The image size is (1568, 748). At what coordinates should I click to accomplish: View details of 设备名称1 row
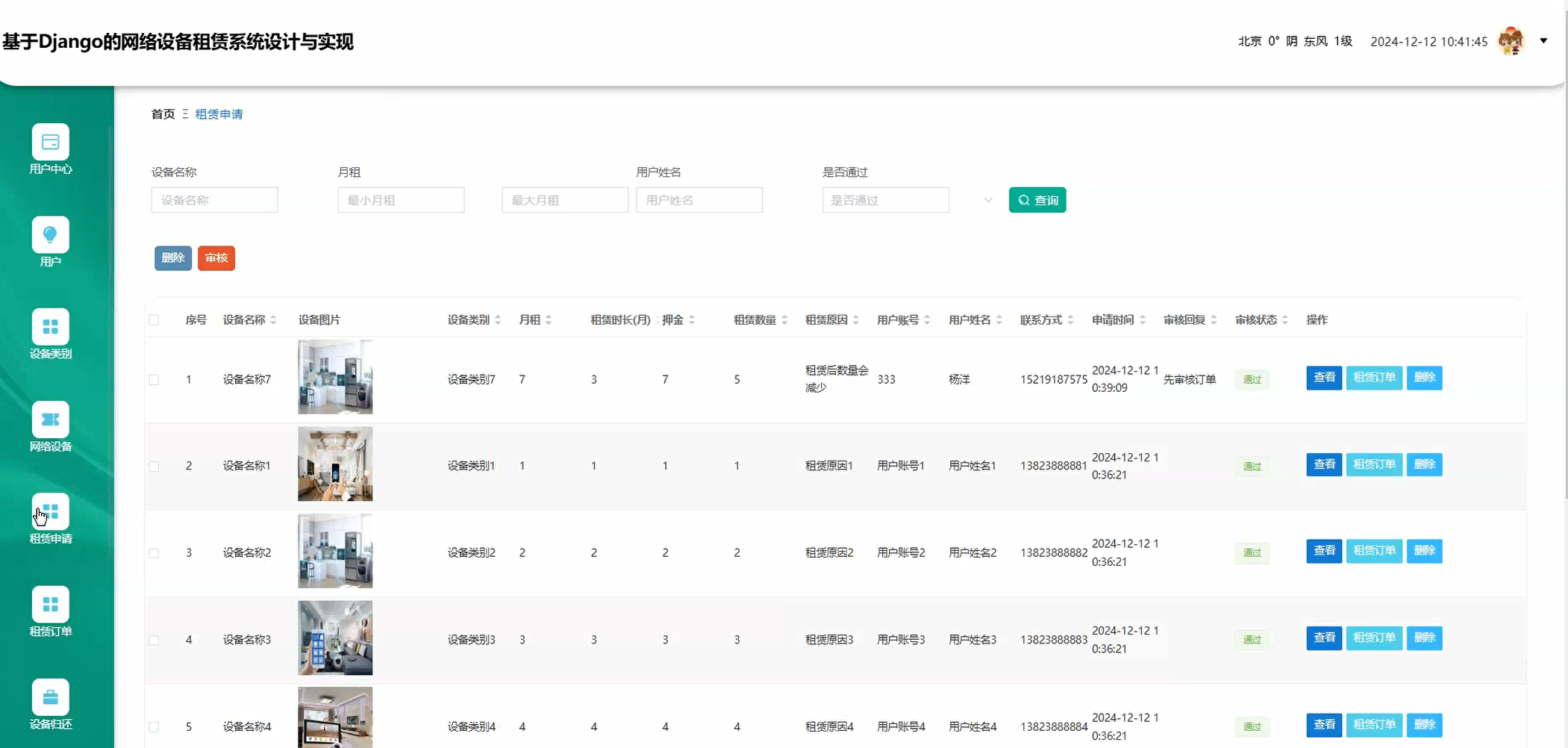pos(1324,464)
